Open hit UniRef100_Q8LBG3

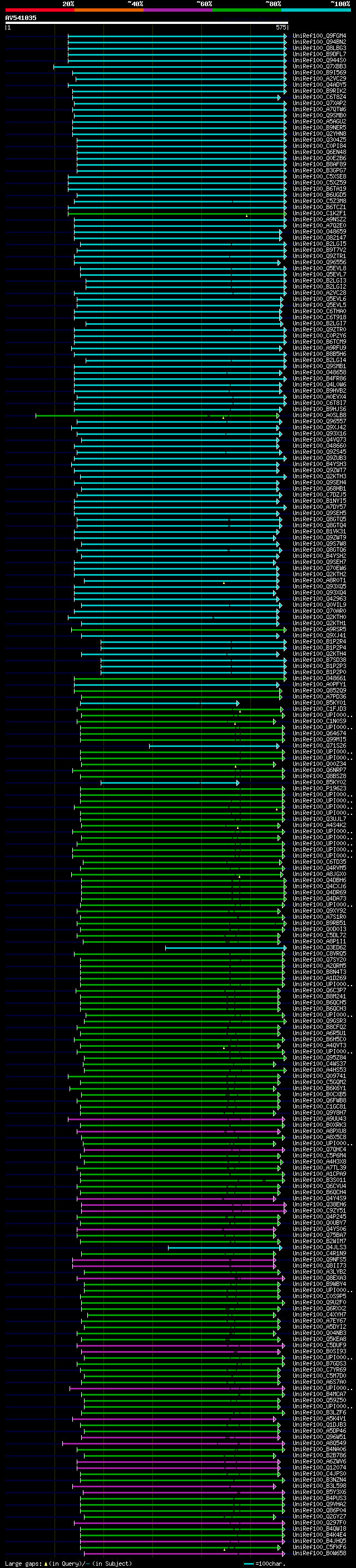click(319, 48)
